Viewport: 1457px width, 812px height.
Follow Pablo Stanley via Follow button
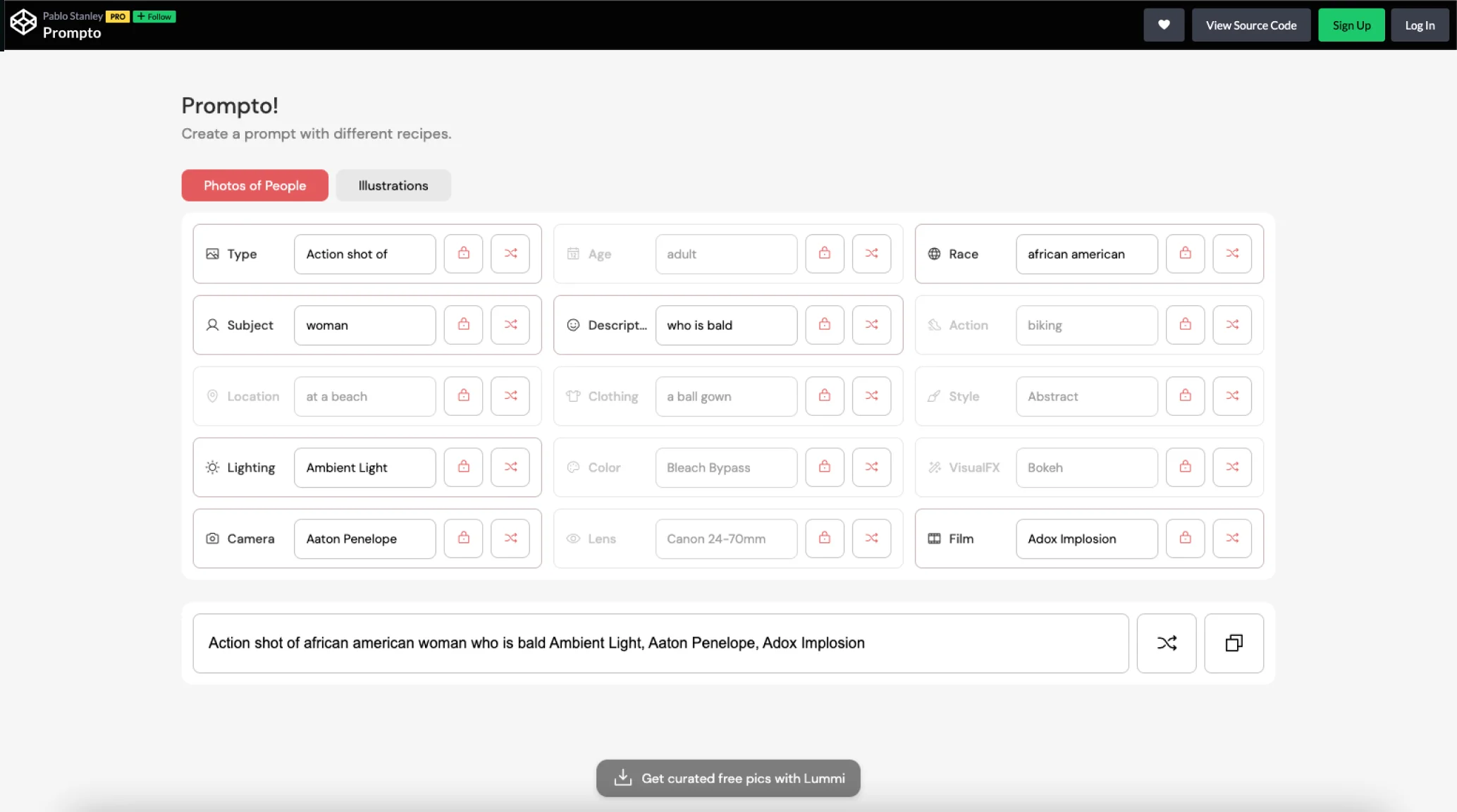tap(154, 16)
